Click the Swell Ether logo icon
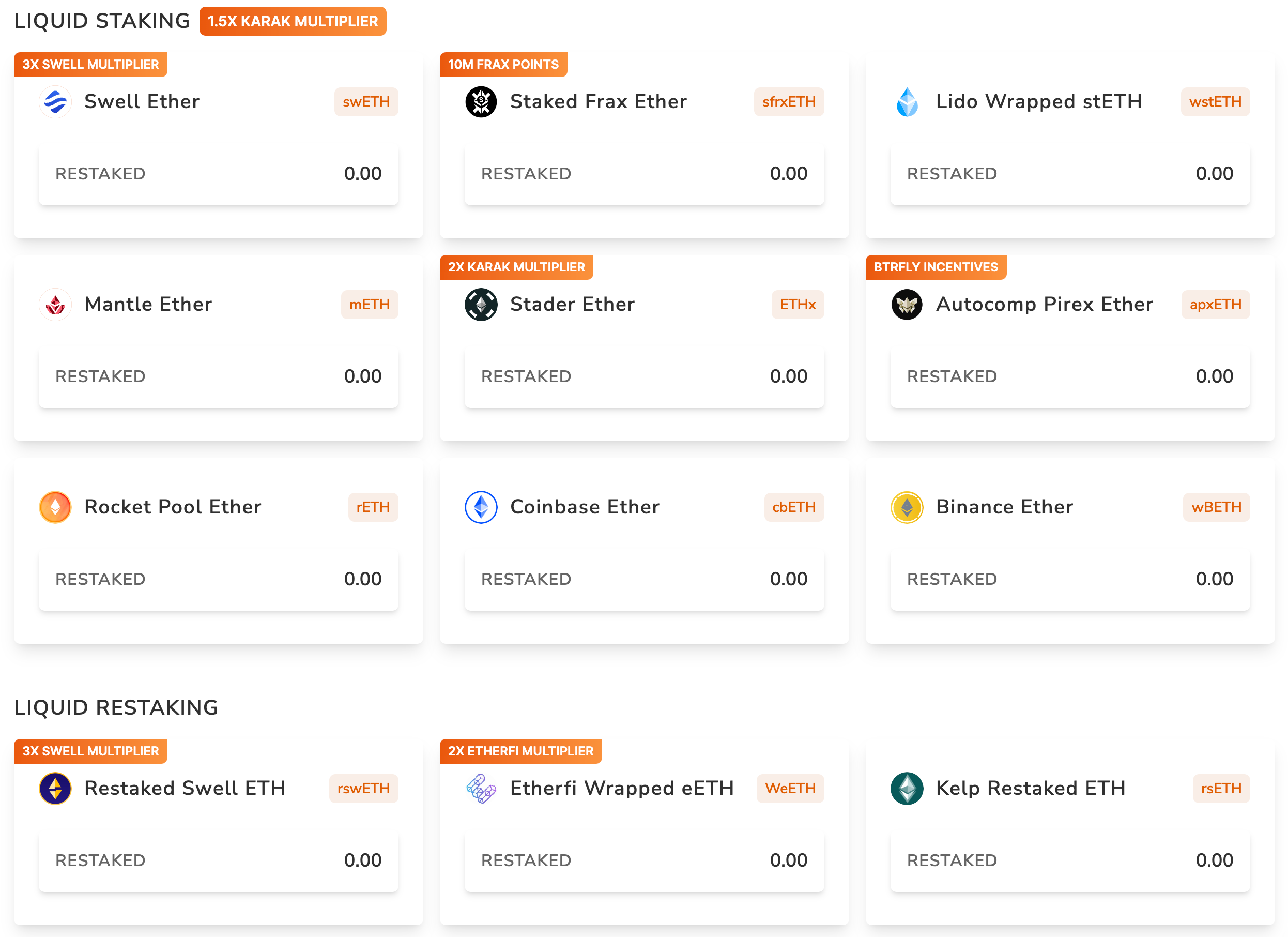1288x937 pixels. (55, 102)
